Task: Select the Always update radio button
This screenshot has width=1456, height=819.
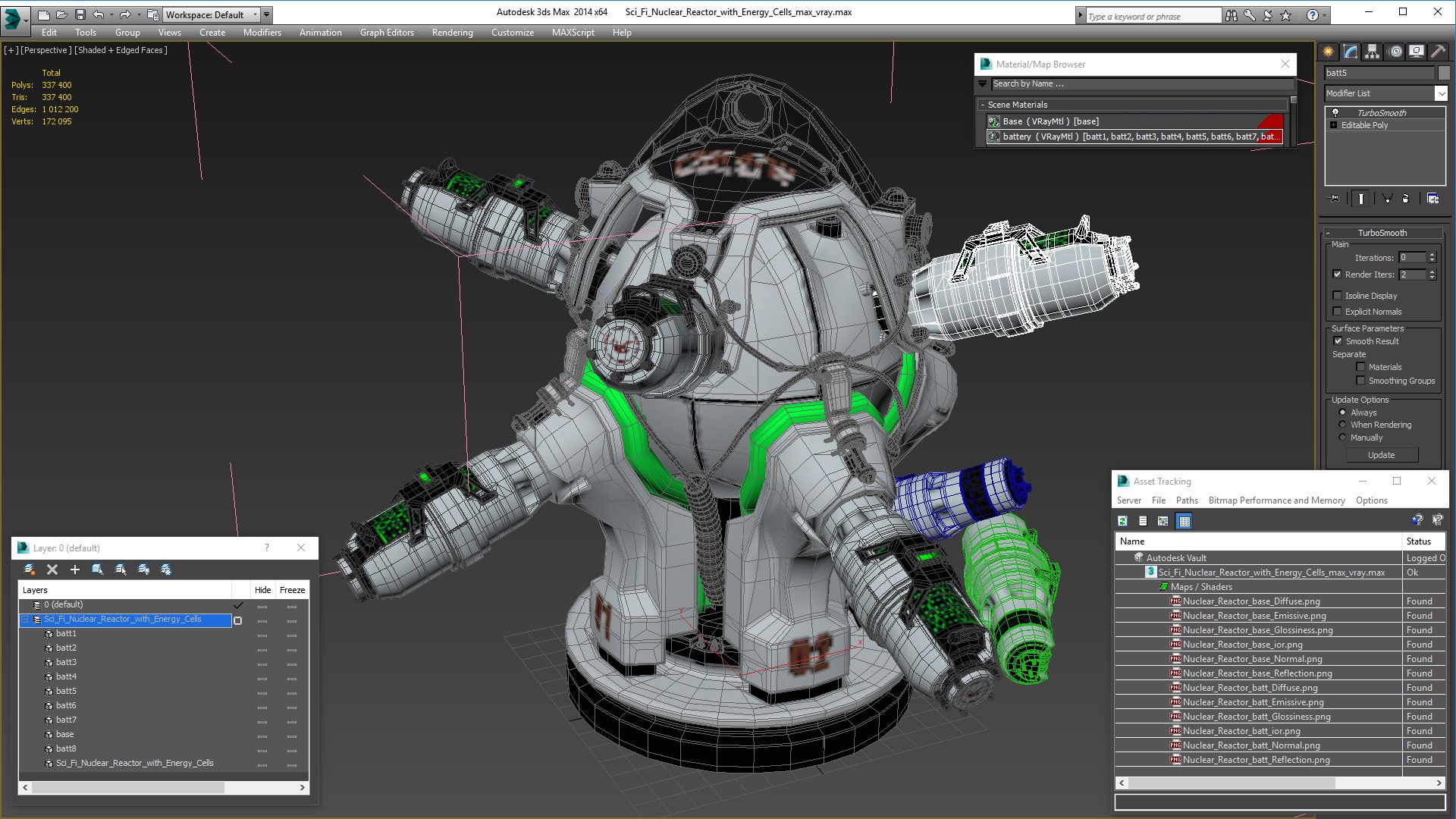Action: [x=1342, y=413]
